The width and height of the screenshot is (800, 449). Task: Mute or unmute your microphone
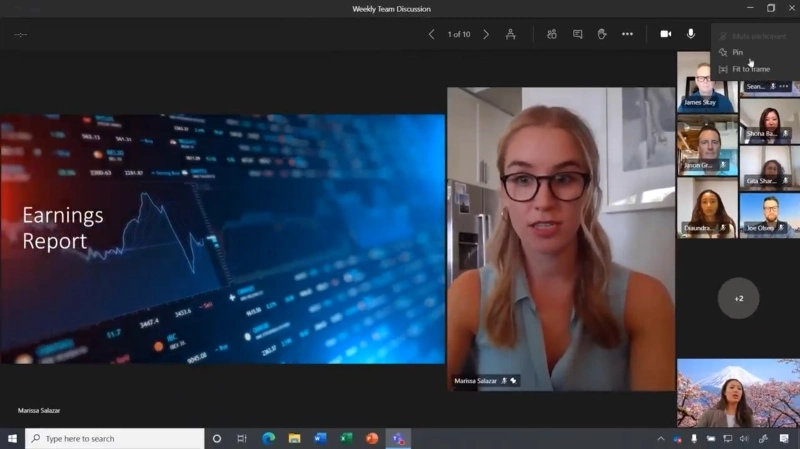691,34
